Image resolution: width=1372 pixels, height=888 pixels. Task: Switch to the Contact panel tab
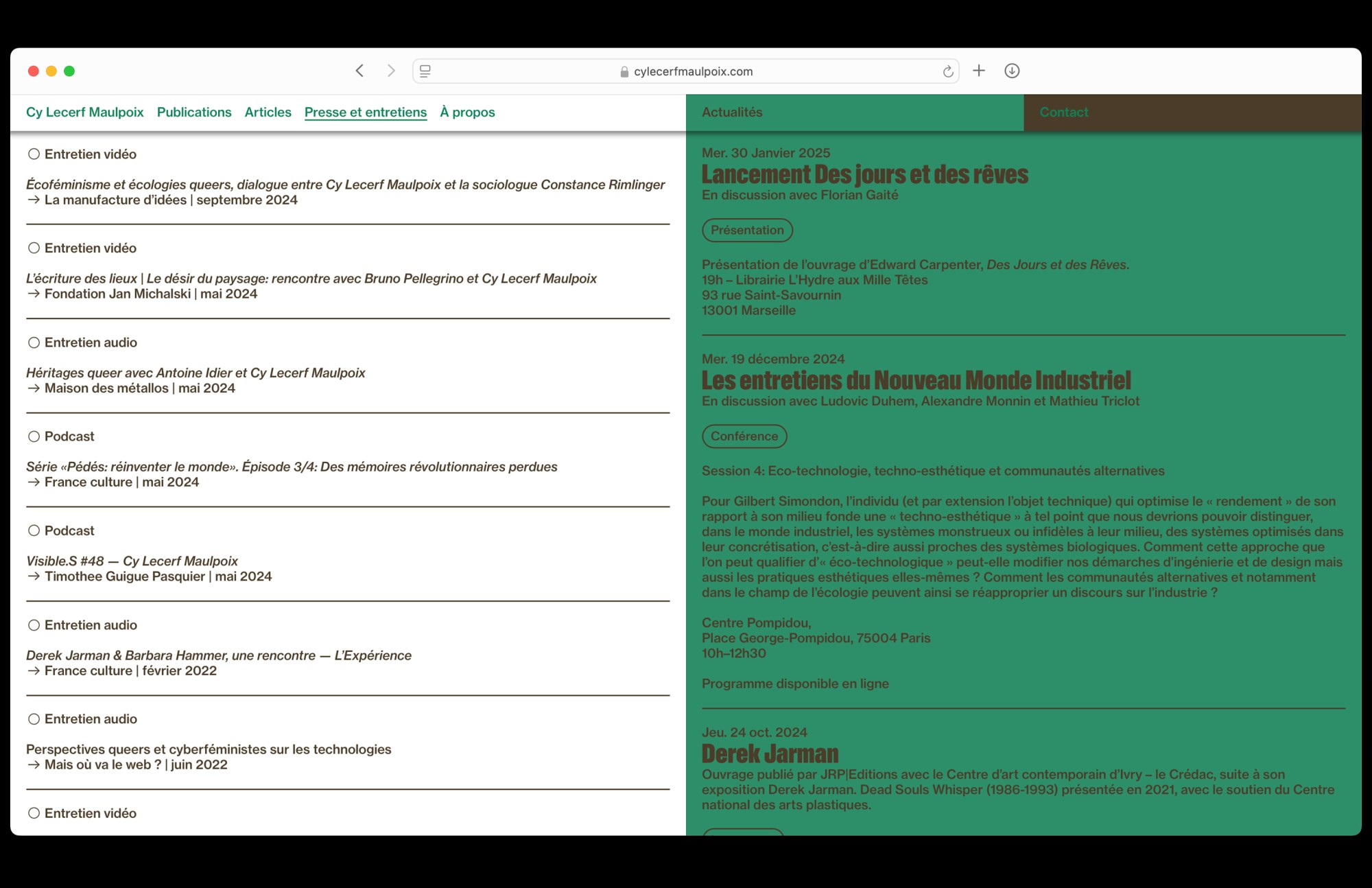[1063, 112]
